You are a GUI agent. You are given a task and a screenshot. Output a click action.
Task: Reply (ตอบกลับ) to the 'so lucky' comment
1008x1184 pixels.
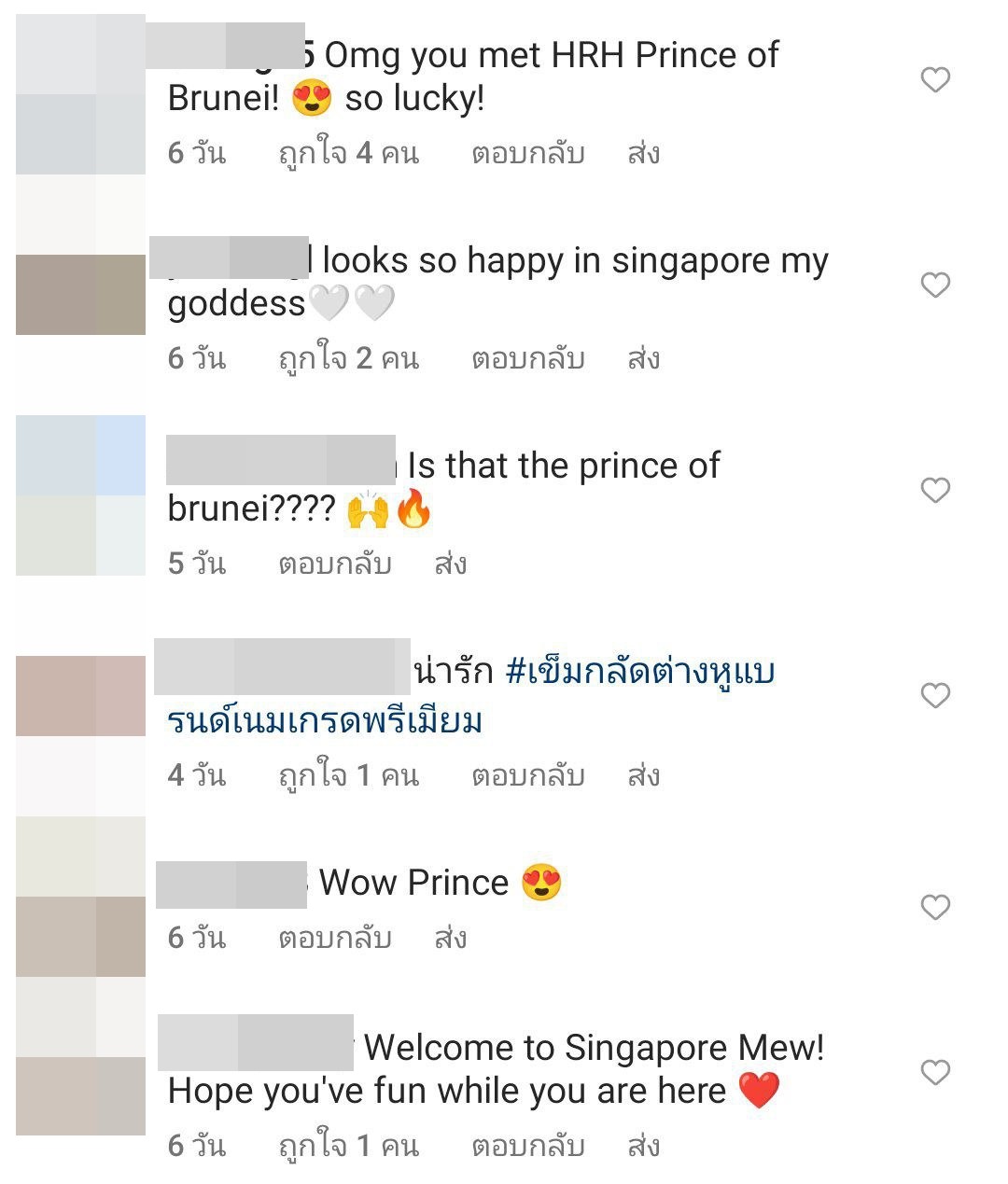tap(528, 153)
